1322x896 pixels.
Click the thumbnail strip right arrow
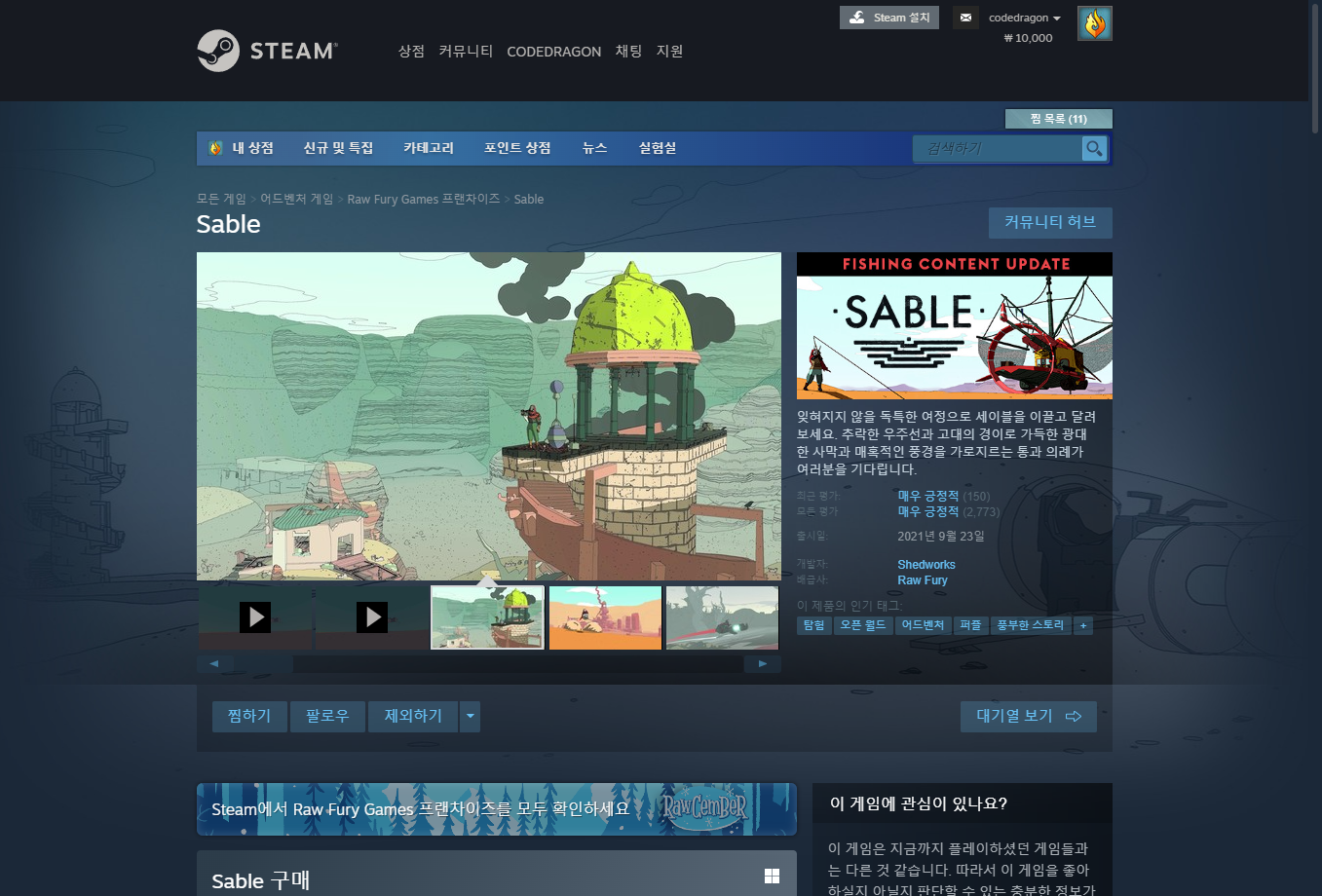coord(763,664)
